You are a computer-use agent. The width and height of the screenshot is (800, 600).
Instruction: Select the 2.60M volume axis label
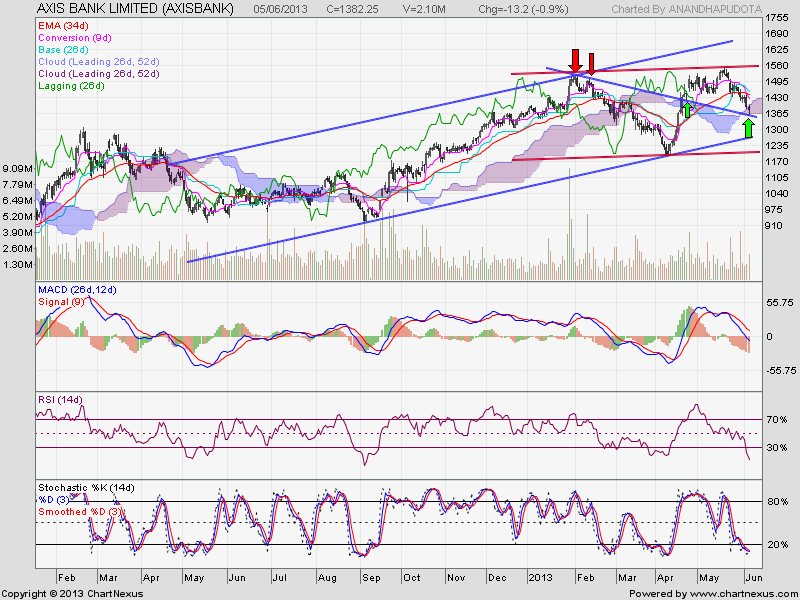pyautogui.click(x=18, y=248)
